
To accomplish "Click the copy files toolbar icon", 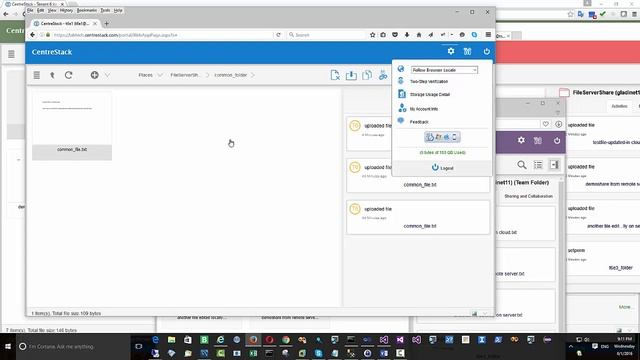I will coord(367,75).
